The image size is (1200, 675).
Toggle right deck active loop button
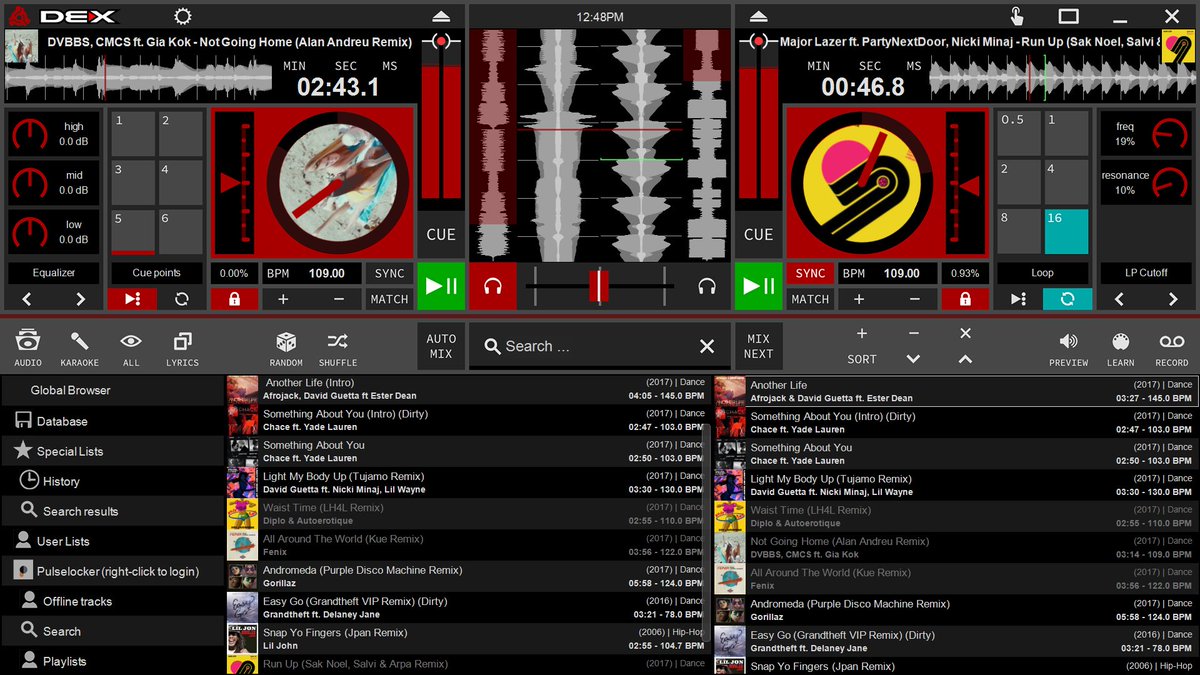[x=1067, y=299]
